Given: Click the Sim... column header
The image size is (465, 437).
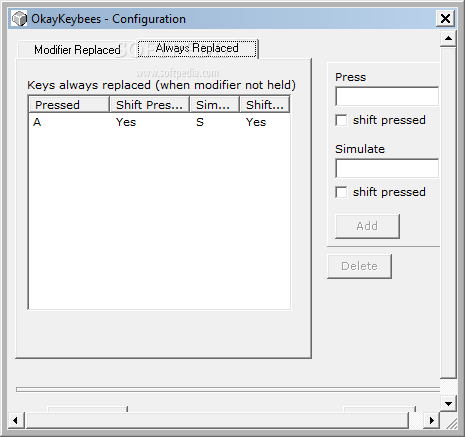Looking at the screenshot, I should point(214,105).
